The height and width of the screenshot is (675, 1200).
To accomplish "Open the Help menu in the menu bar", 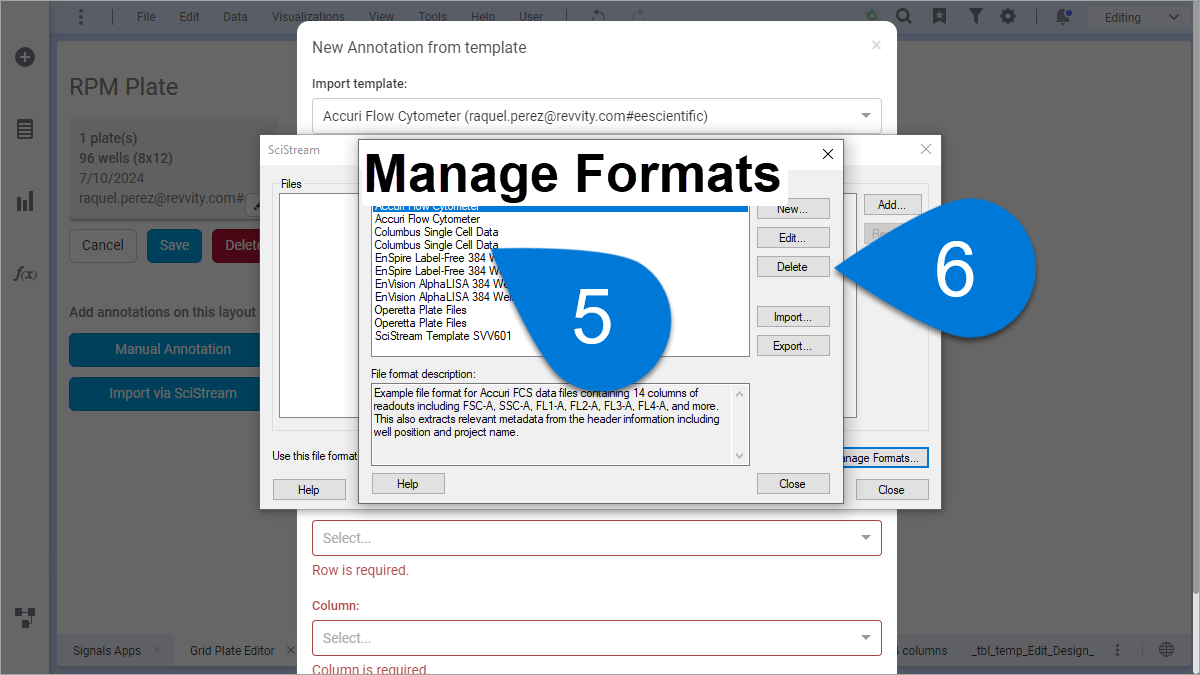I will coord(483,17).
